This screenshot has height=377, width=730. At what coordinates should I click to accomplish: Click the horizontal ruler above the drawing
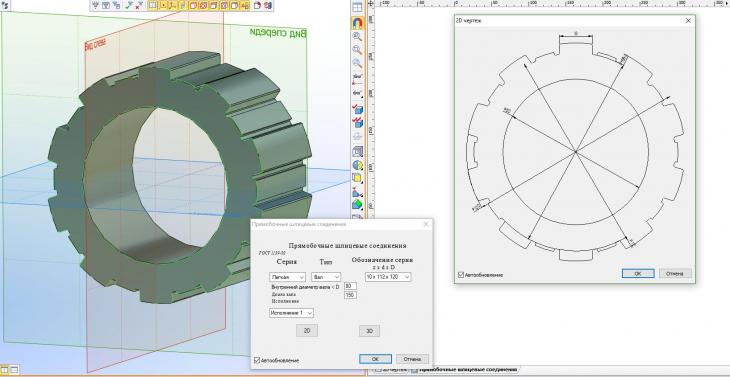(x=552, y=3)
